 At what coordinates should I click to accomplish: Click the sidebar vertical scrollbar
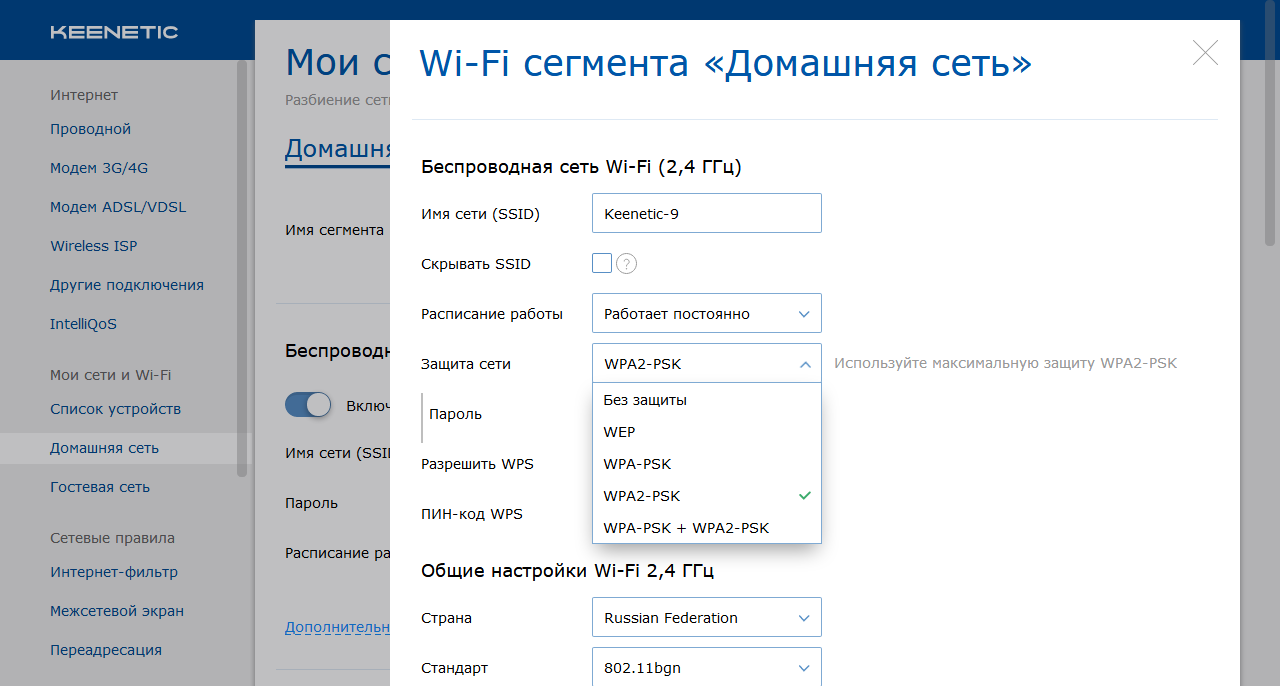(x=242, y=268)
